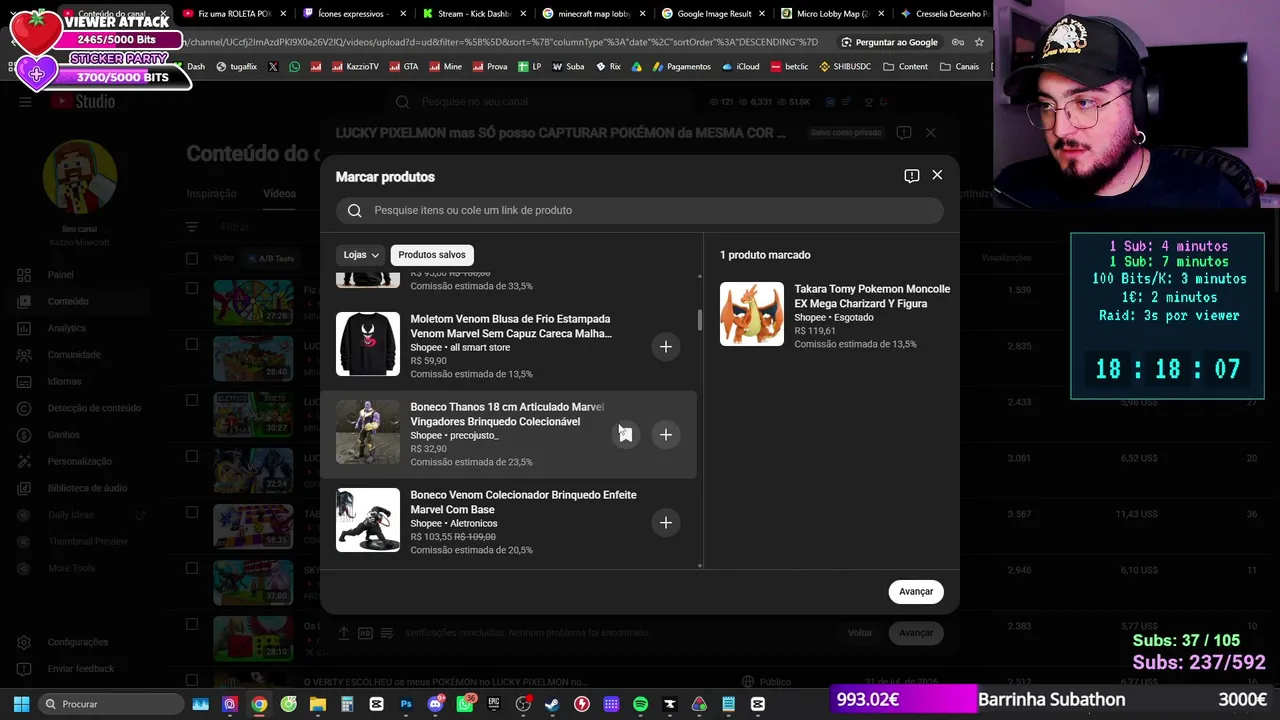Open the KazzioTV bookmark
The width and height of the screenshot is (1280, 720).
click(x=354, y=67)
